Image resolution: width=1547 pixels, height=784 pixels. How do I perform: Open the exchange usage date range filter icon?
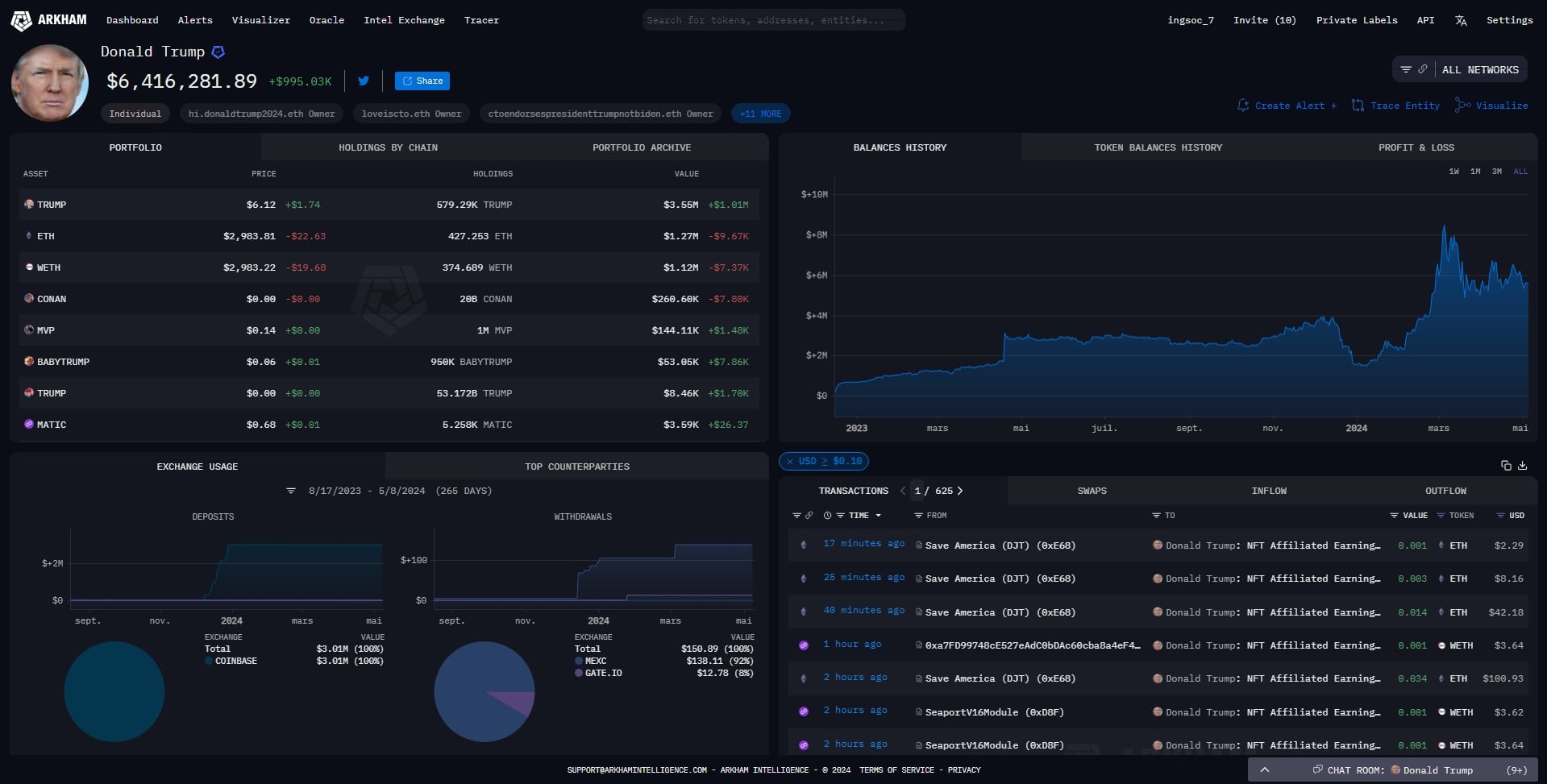point(291,491)
